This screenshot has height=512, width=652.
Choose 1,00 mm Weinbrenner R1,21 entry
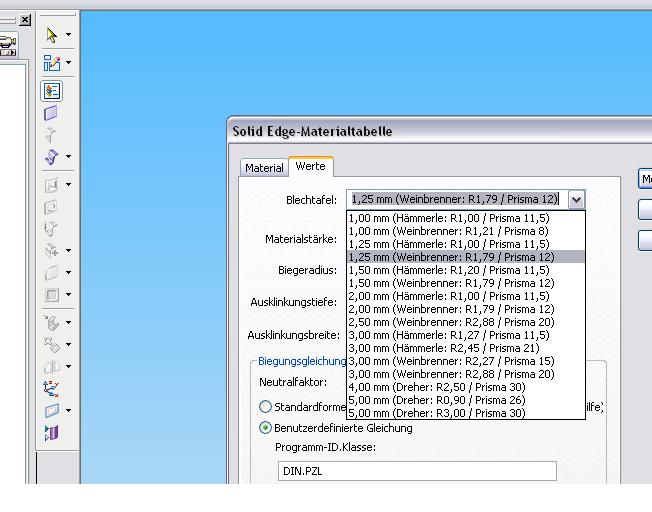click(466, 231)
